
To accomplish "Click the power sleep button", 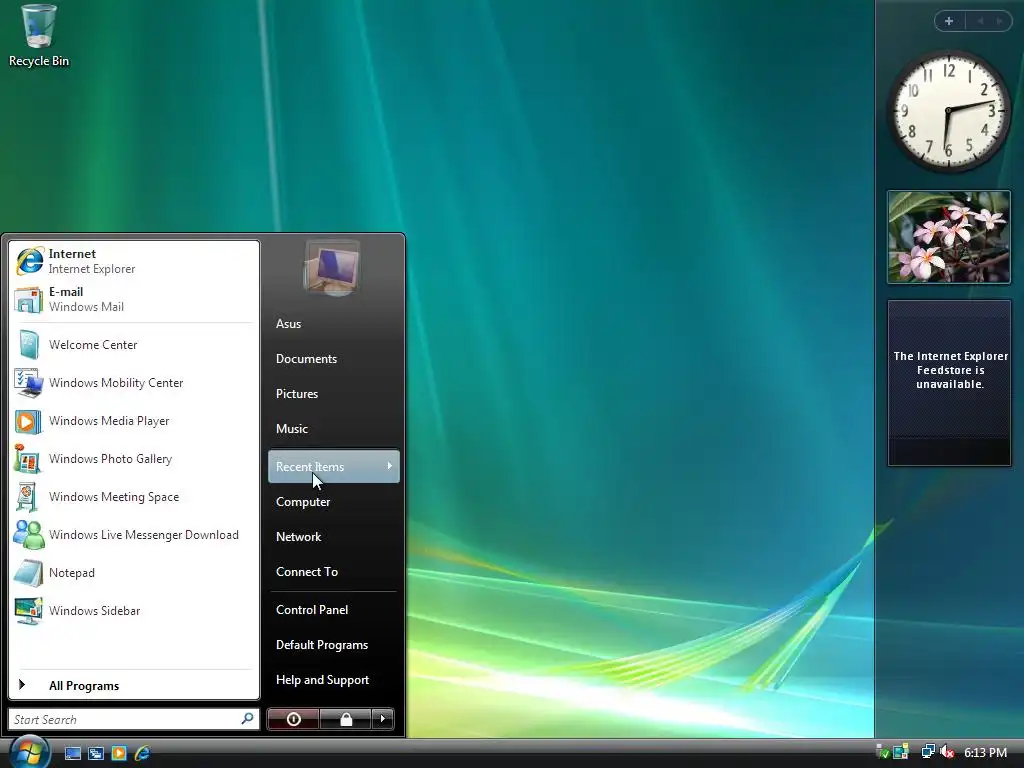I will (x=293, y=719).
